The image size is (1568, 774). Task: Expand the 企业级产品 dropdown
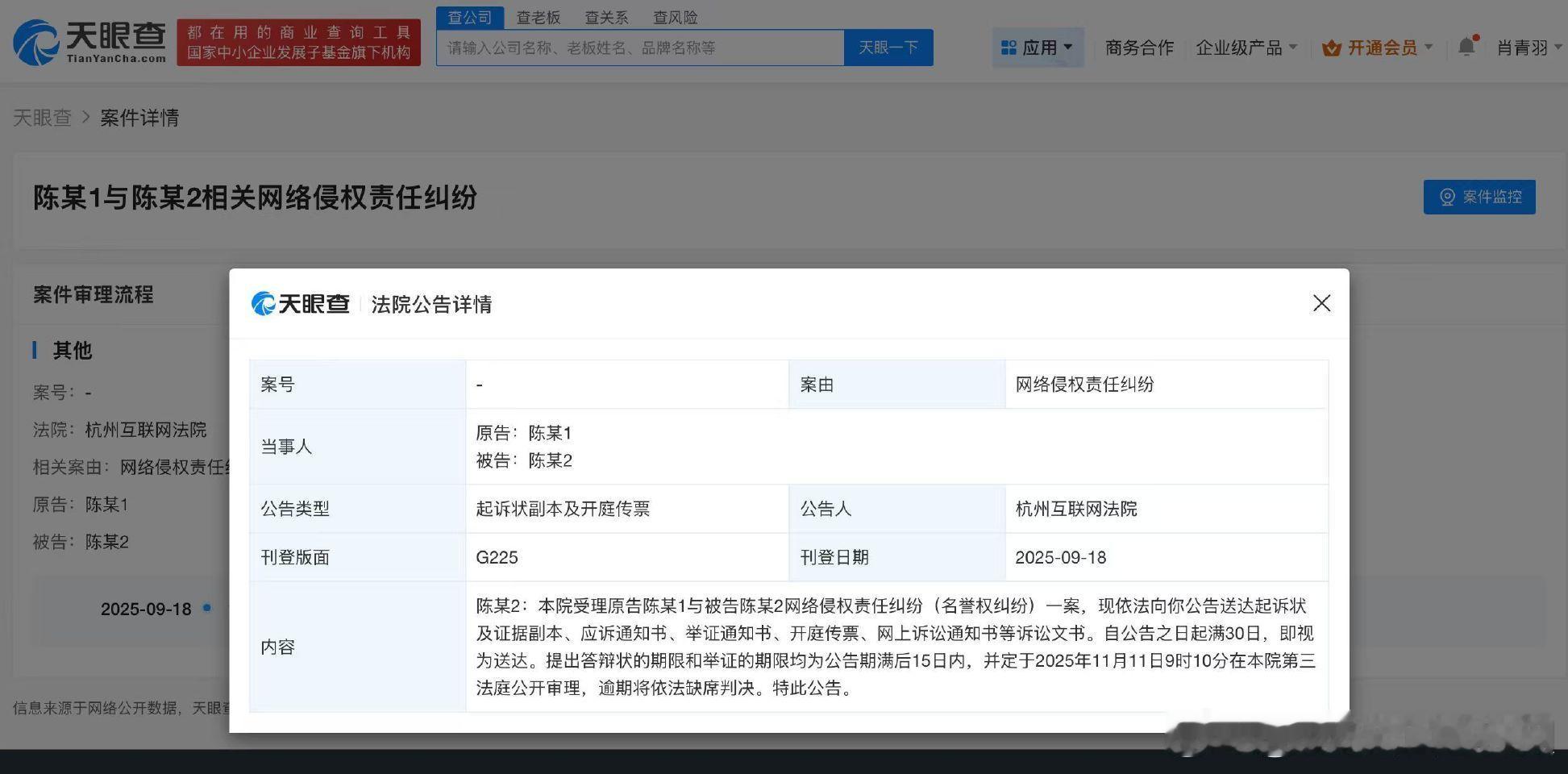click(1246, 48)
